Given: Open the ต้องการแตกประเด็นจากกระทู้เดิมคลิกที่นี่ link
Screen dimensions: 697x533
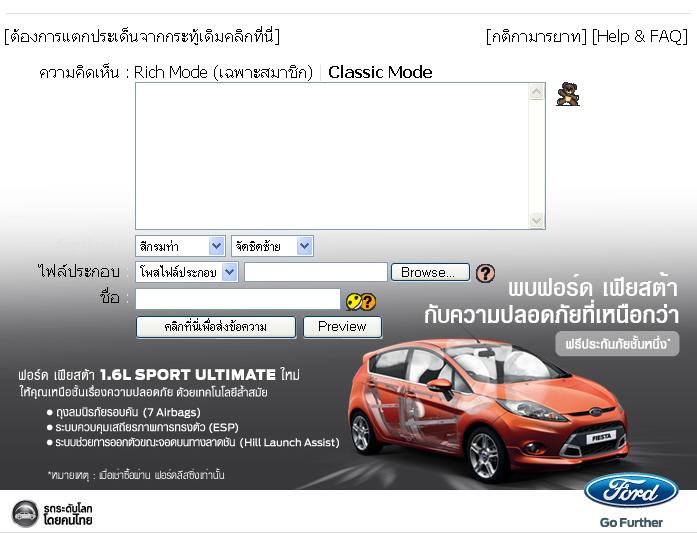Looking at the screenshot, I should pyautogui.click(x=142, y=36).
